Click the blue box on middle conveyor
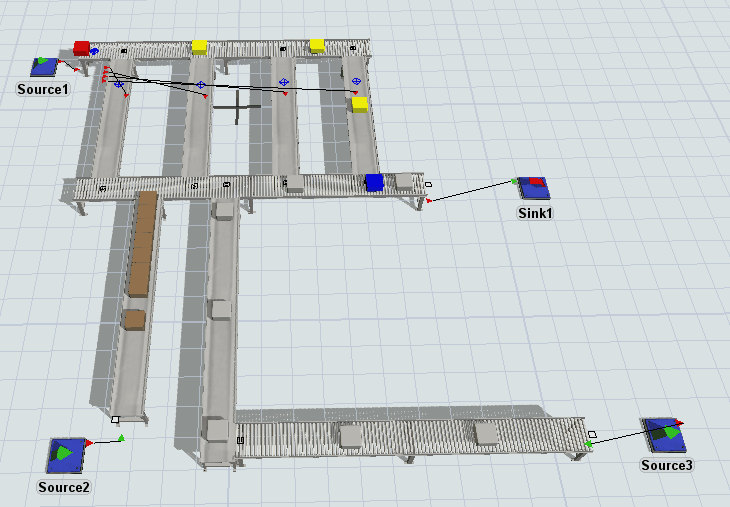This screenshot has width=730, height=507. coord(374,182)
